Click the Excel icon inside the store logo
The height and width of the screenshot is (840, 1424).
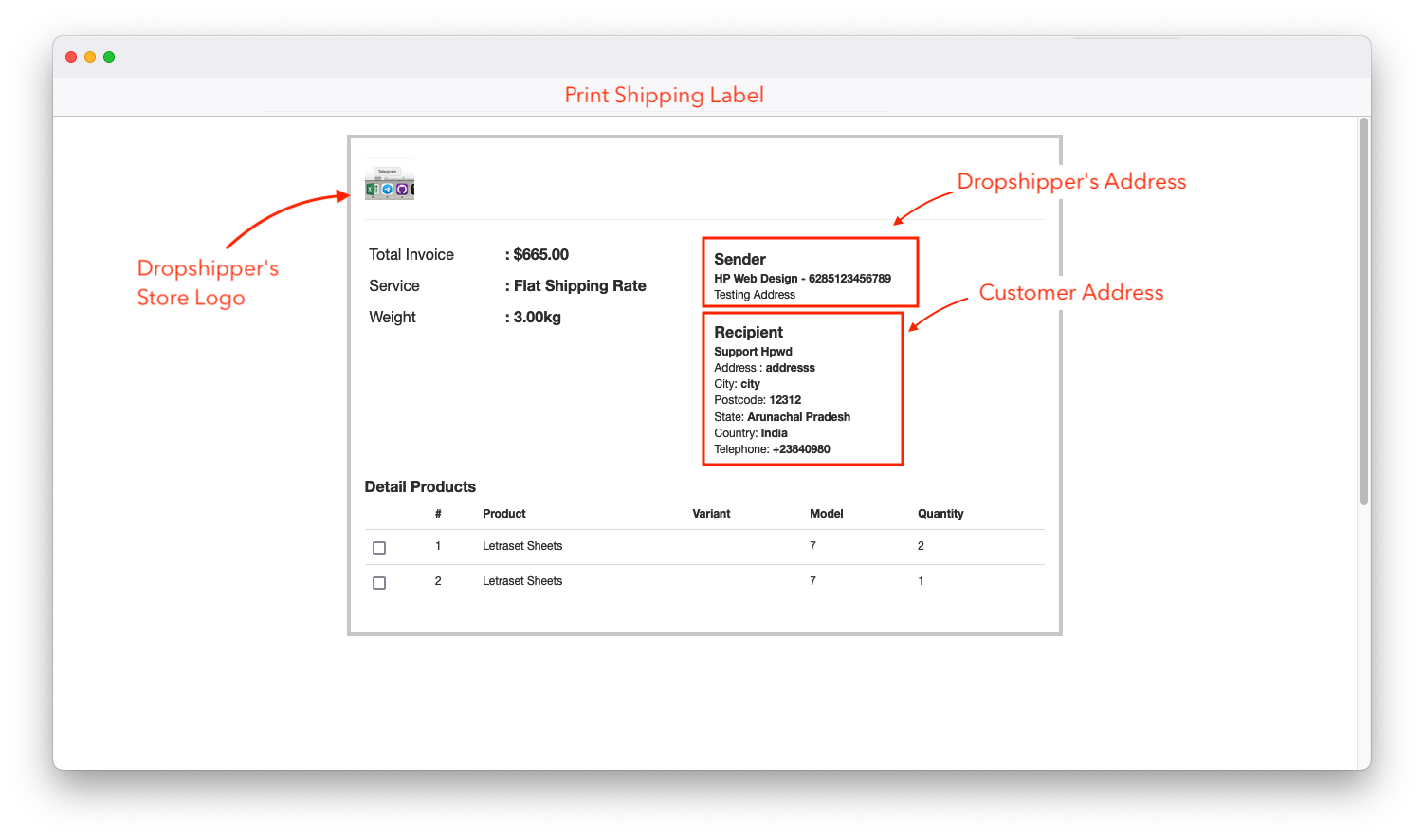[x=372, y=189]
